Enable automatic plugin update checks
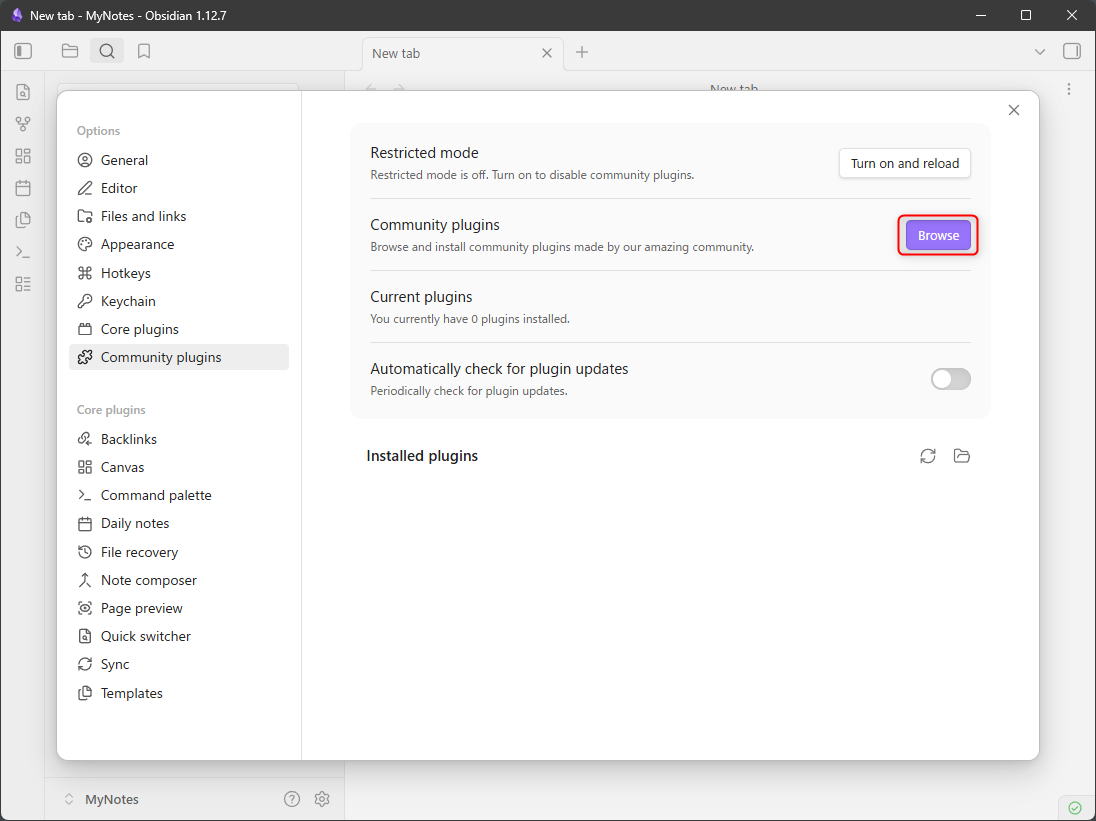This screenshot has width=1096, height=821. 951,379
